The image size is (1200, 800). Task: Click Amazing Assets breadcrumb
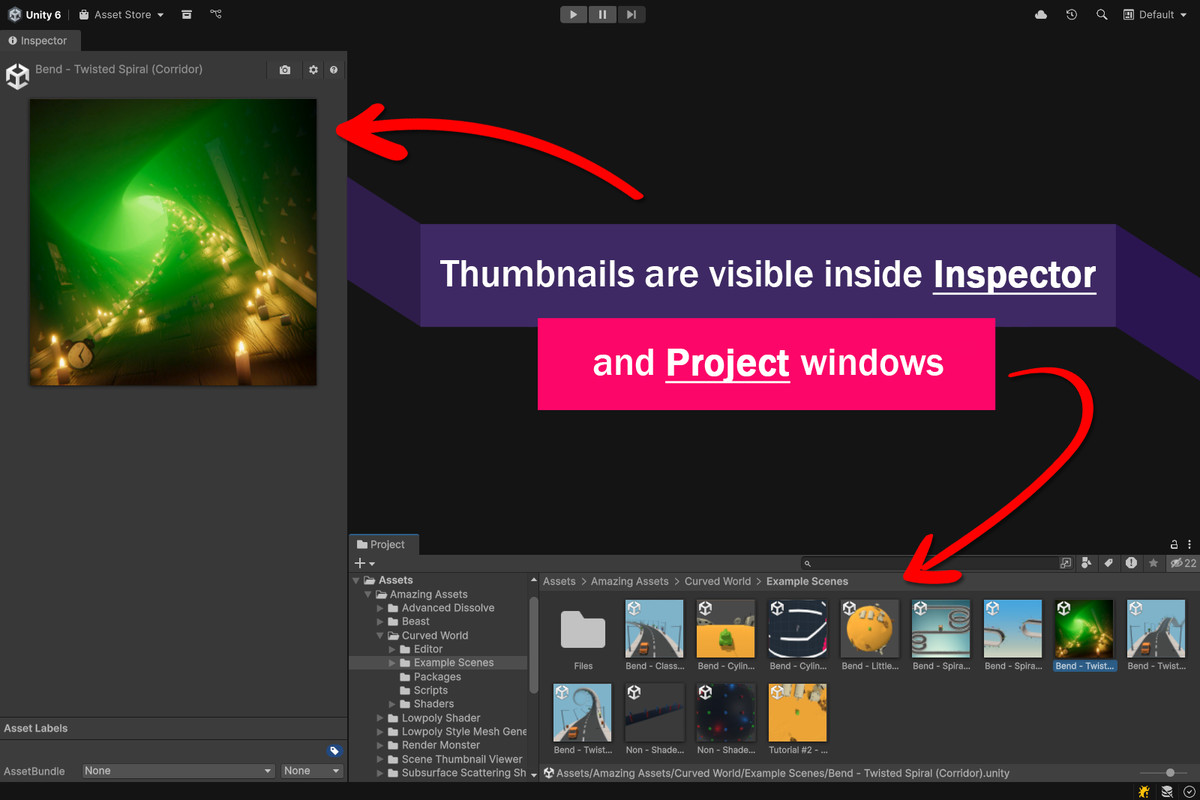point(630,581)
